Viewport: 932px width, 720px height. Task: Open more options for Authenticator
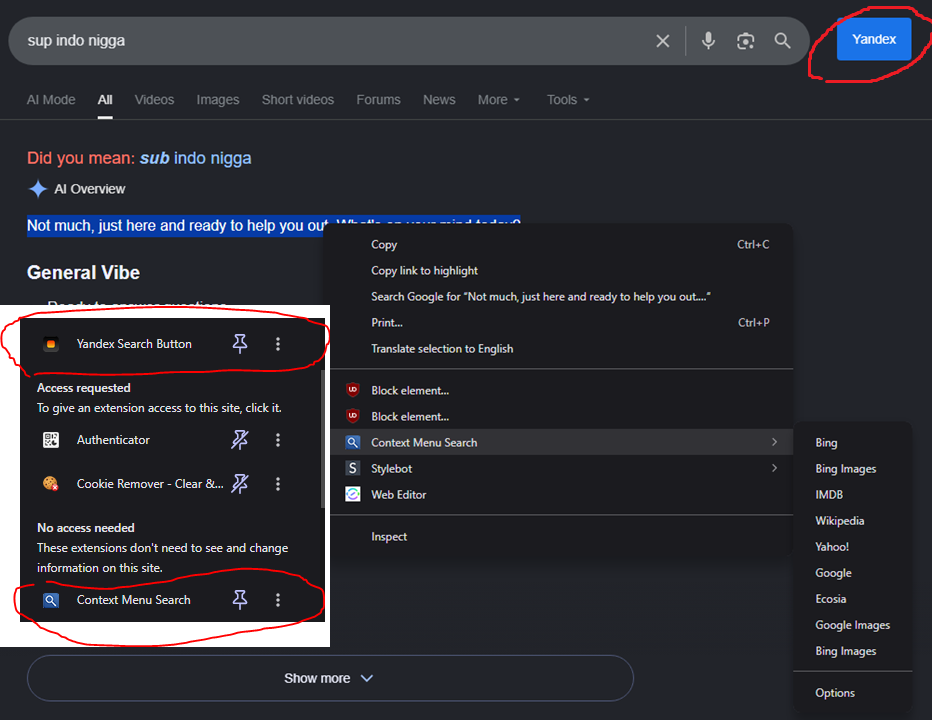[278, 440]
